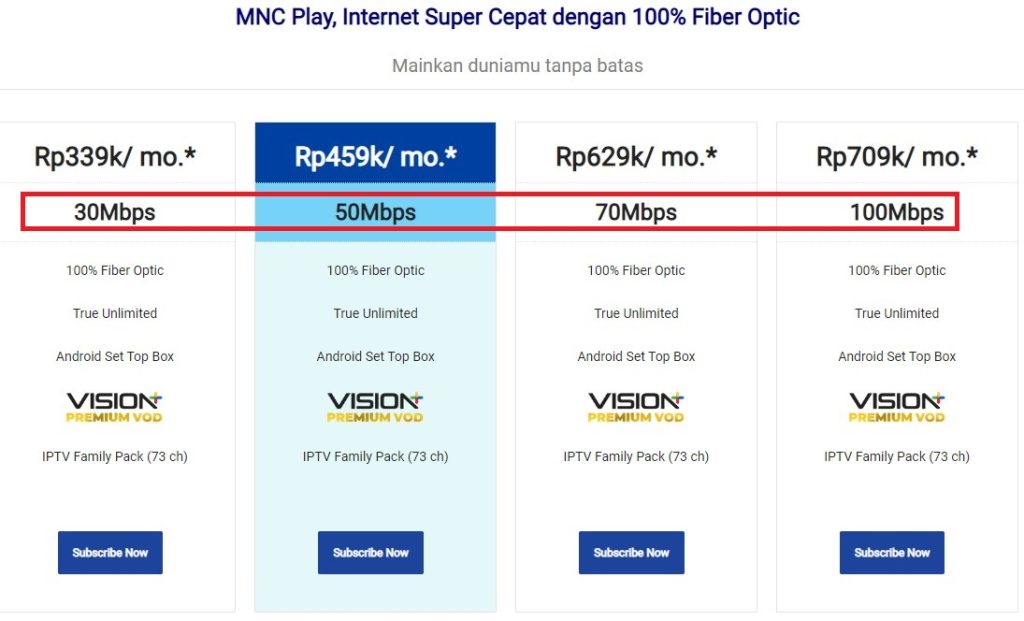The height and width of the screenshot is (621, 1024).
Task: Click True Unlimited in the first plan card
Action: tap(114, 313)
